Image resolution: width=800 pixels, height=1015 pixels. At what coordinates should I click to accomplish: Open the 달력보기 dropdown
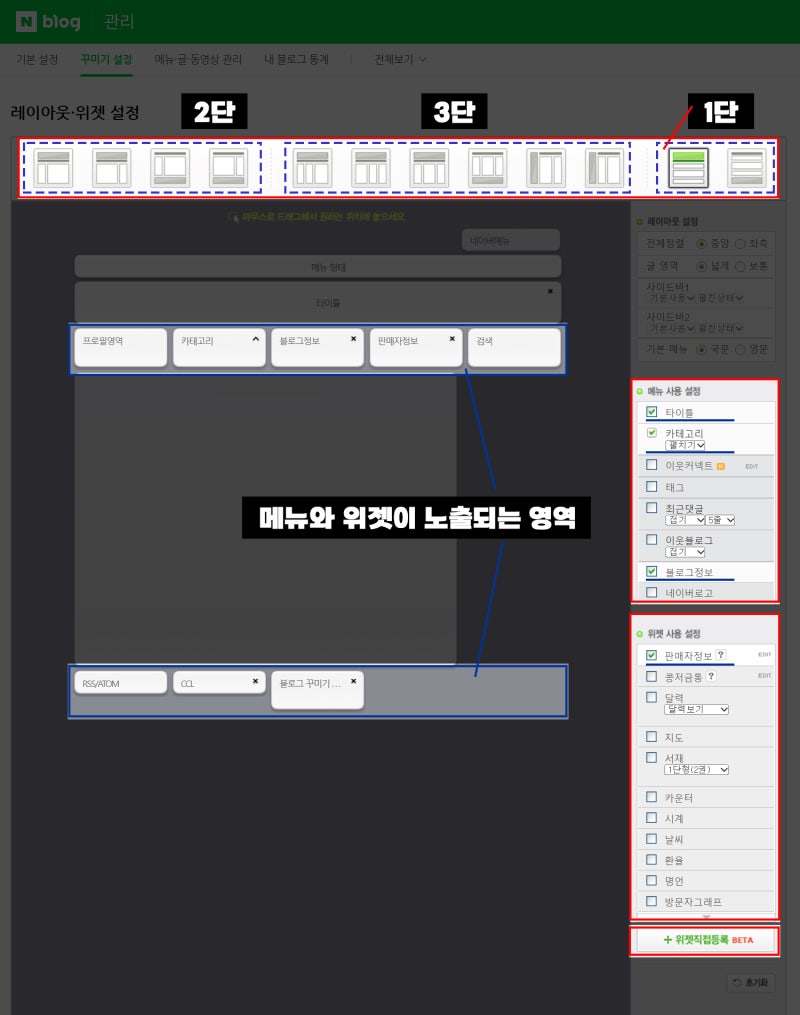697,709
